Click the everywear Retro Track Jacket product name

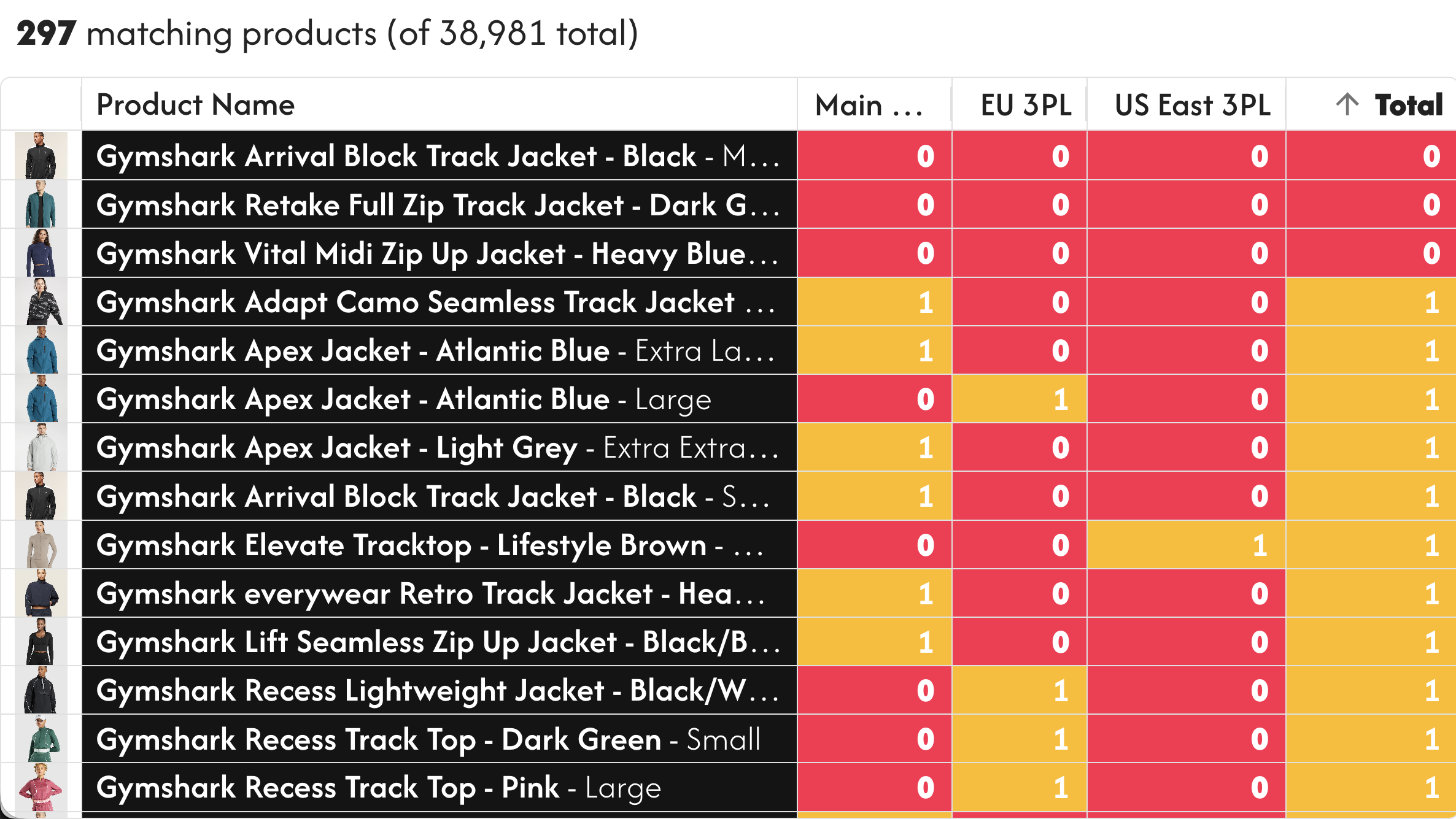pos(430,594)
